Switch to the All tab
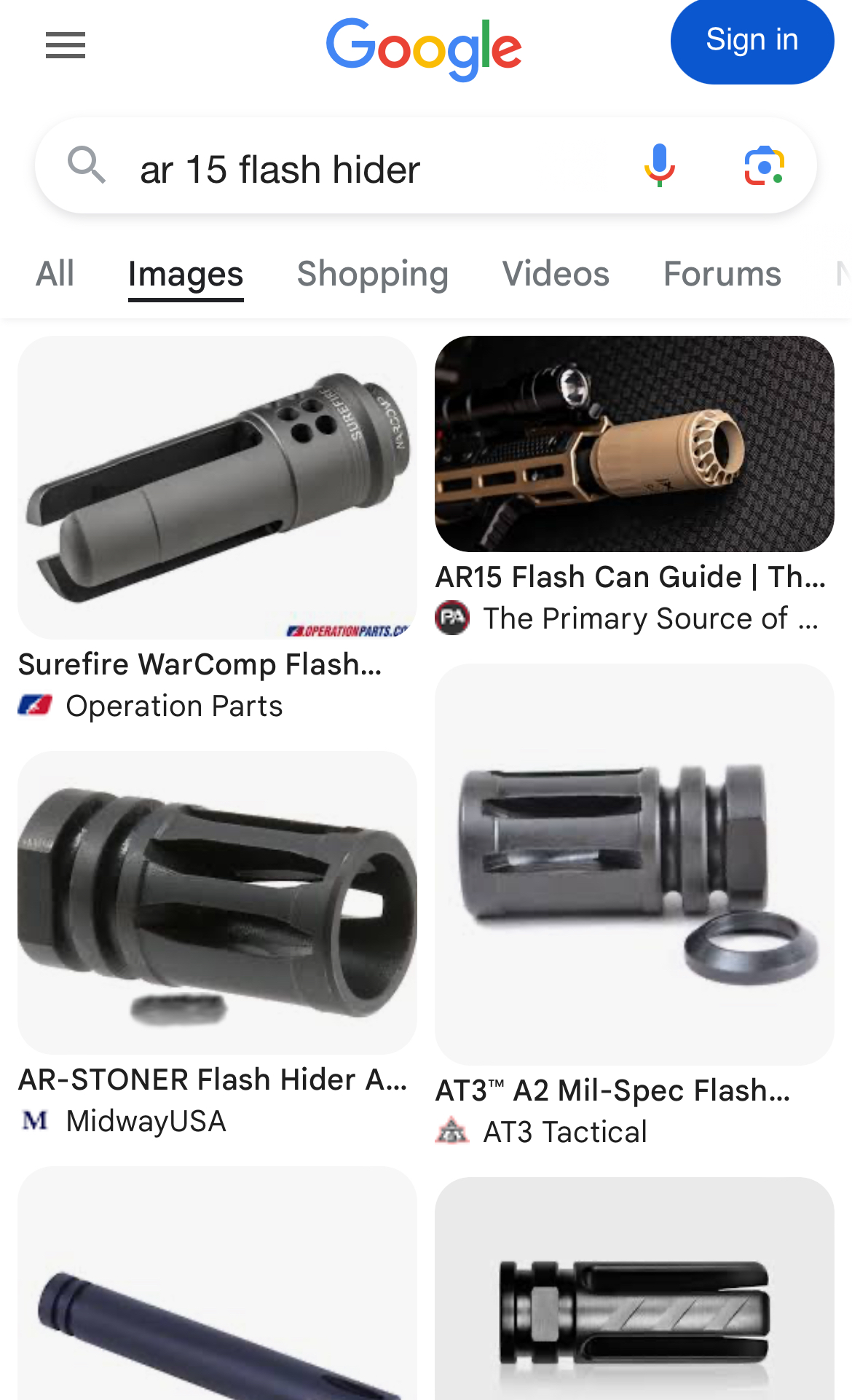Screen dimensions: 852x1400 (x=55, y=274)
